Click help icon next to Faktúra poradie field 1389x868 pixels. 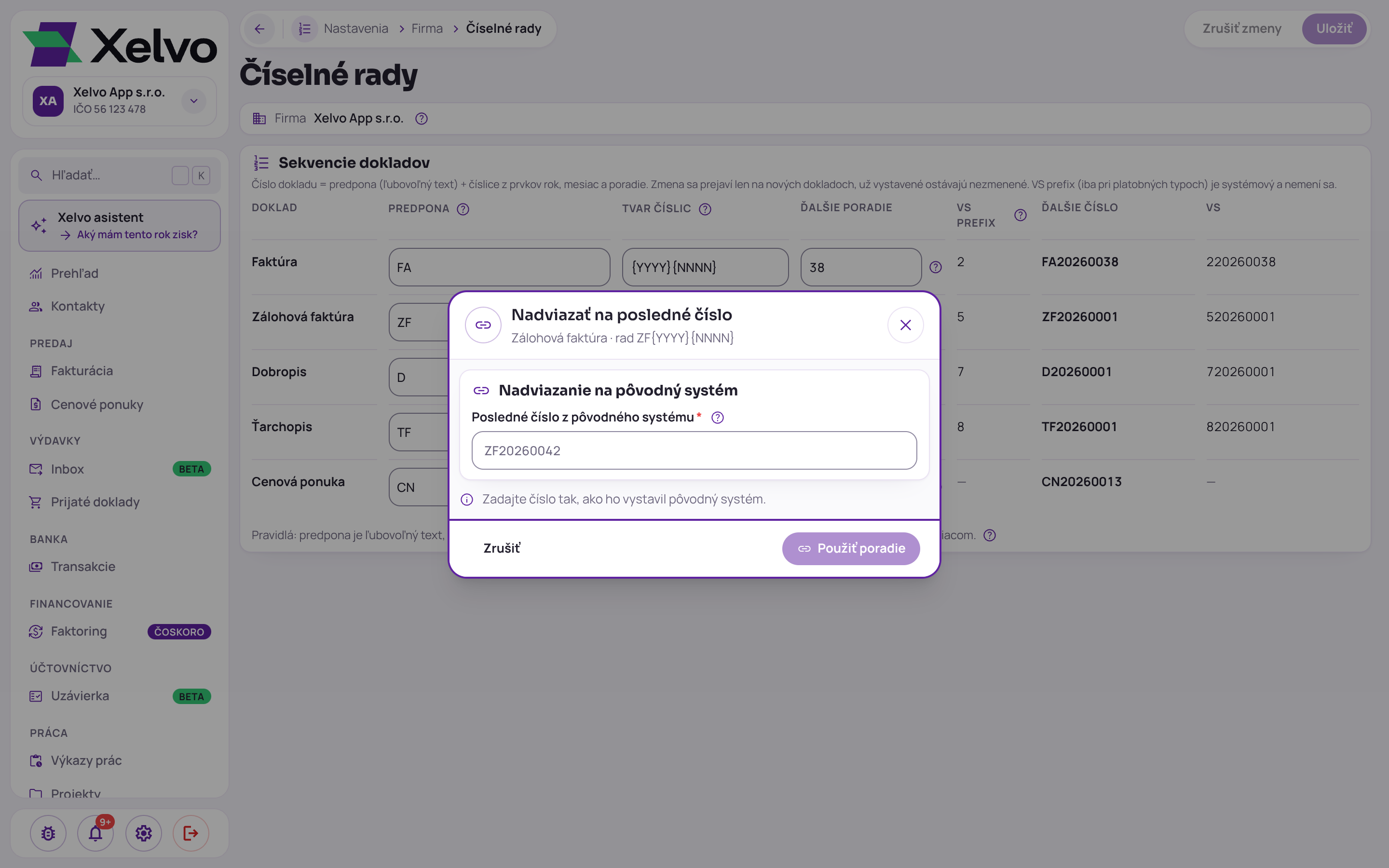coord(936,268)
